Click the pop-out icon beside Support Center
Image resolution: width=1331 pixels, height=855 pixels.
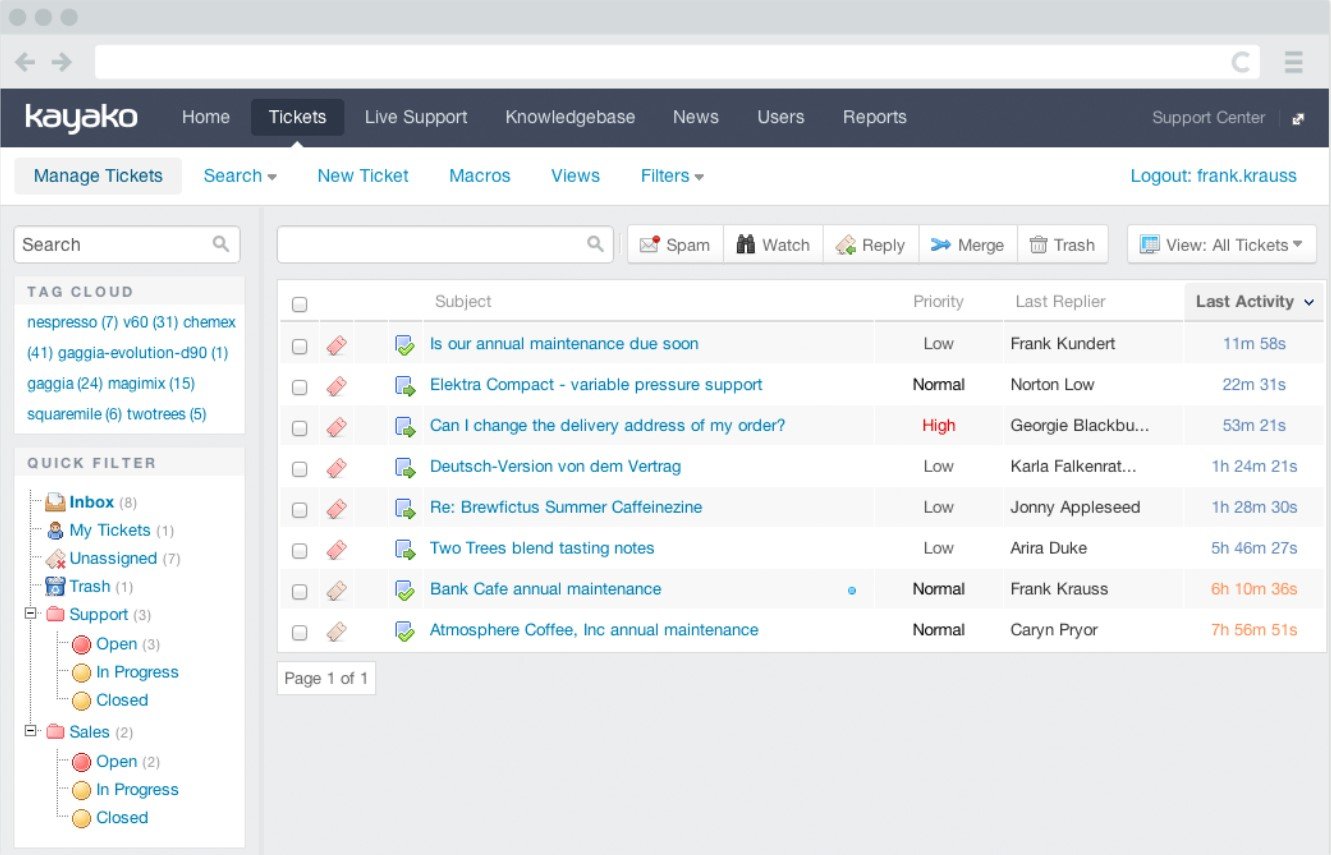1298,118
